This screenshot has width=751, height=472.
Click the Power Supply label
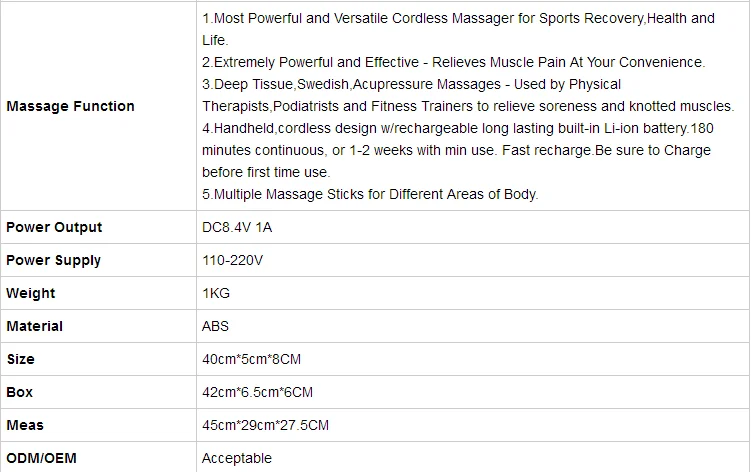tap(54, 260)
